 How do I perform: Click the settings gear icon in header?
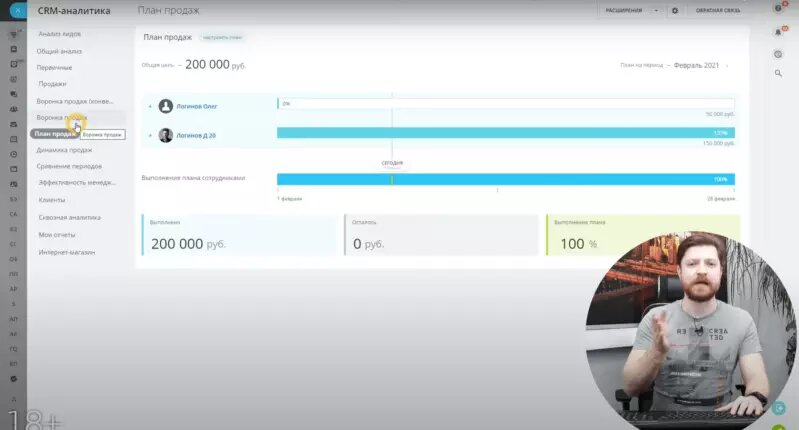(x=675, y=10)
